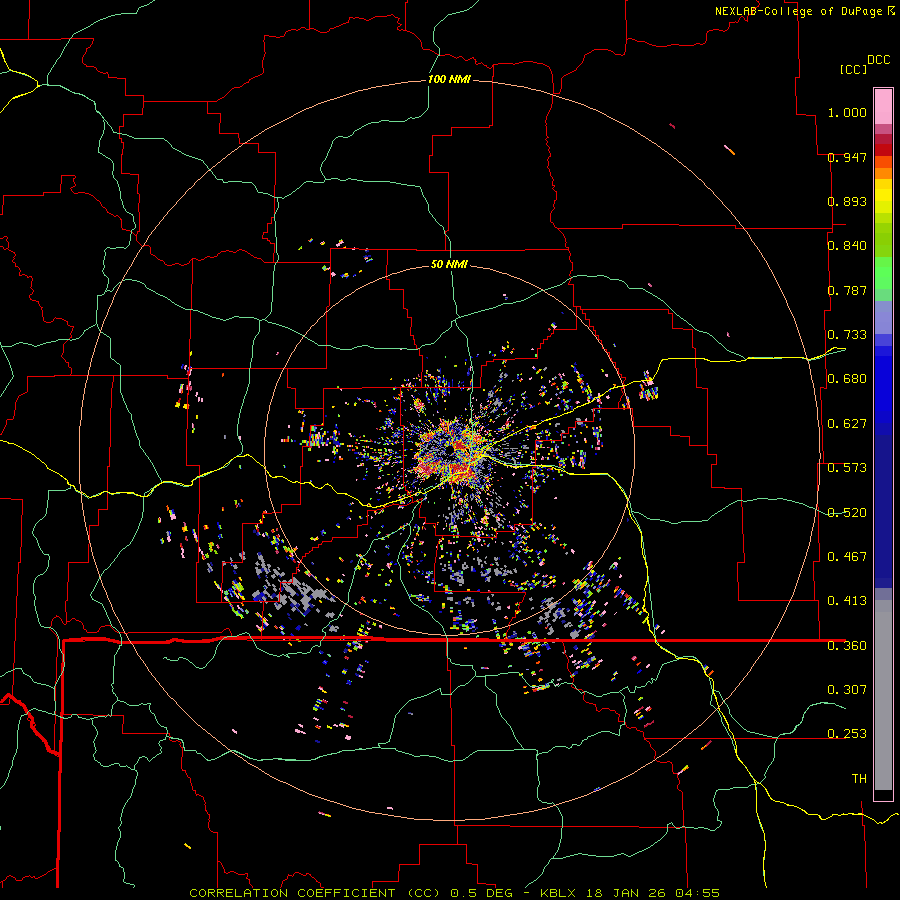Click the 0.253 scale label

[x=847, y=734]
